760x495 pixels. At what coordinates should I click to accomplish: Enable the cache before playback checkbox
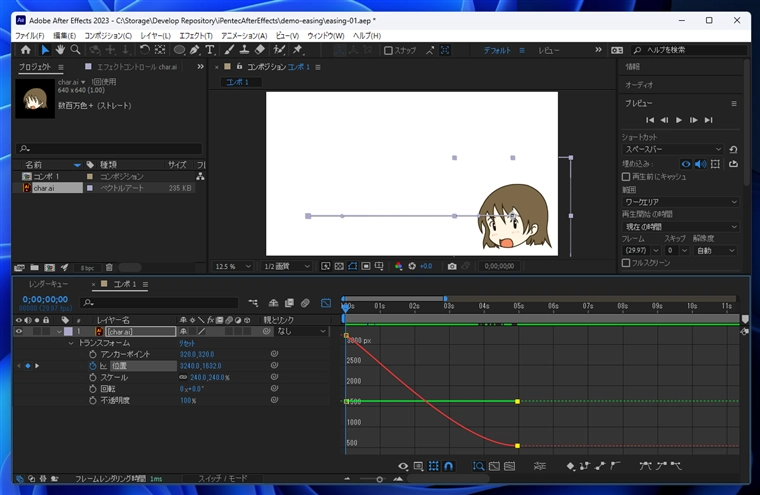626,176
